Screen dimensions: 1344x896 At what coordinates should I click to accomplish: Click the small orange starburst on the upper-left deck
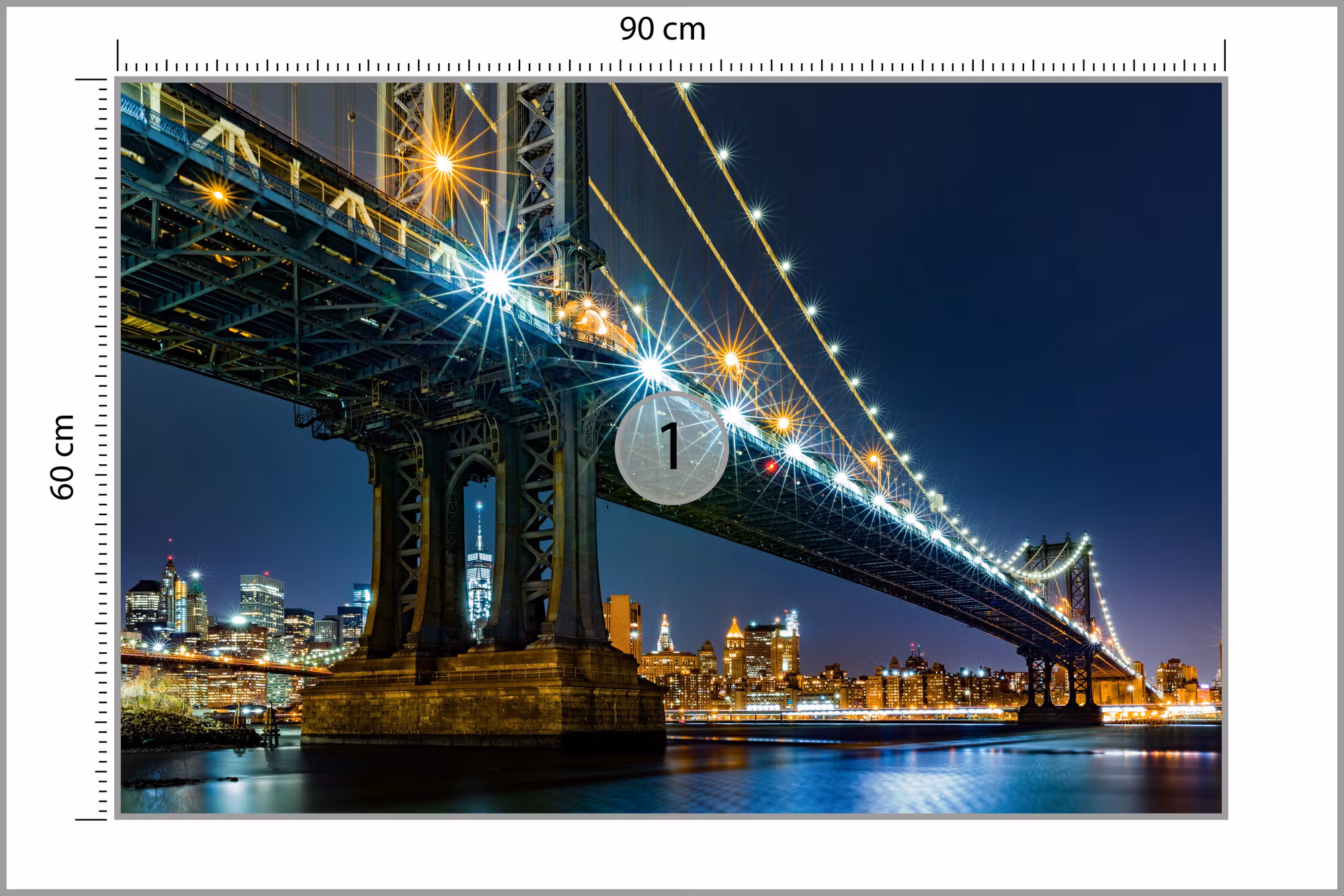(217, 195)
